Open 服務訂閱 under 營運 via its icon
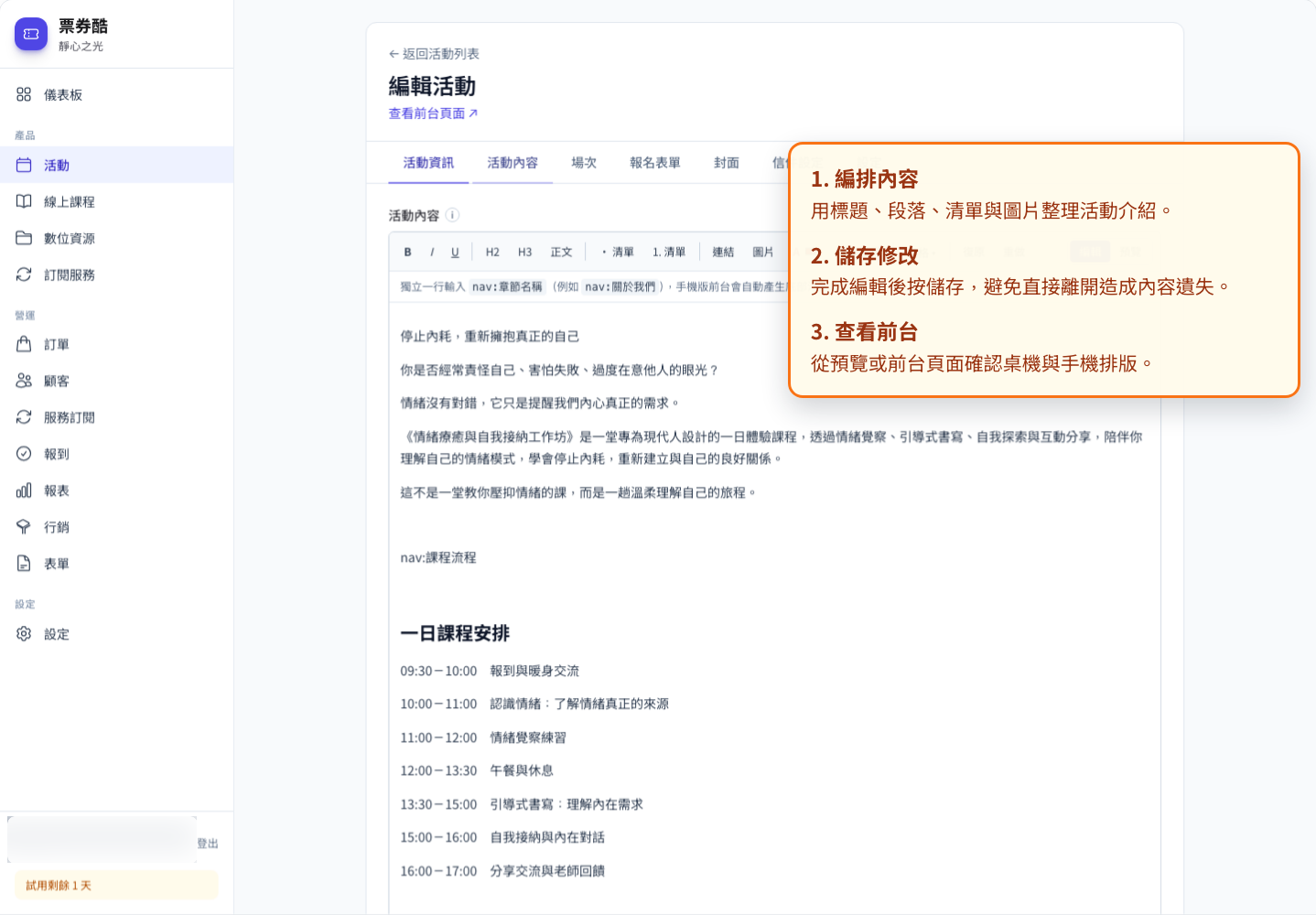Screen dimensions: 1316x915 pos(24,417)
